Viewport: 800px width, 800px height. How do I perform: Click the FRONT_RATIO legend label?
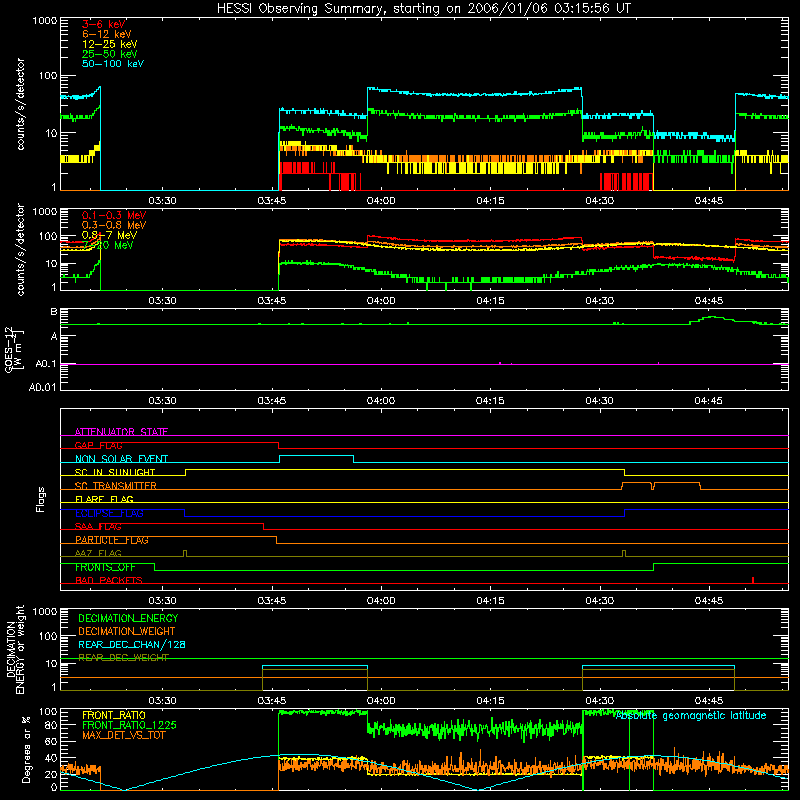(114, 715)
